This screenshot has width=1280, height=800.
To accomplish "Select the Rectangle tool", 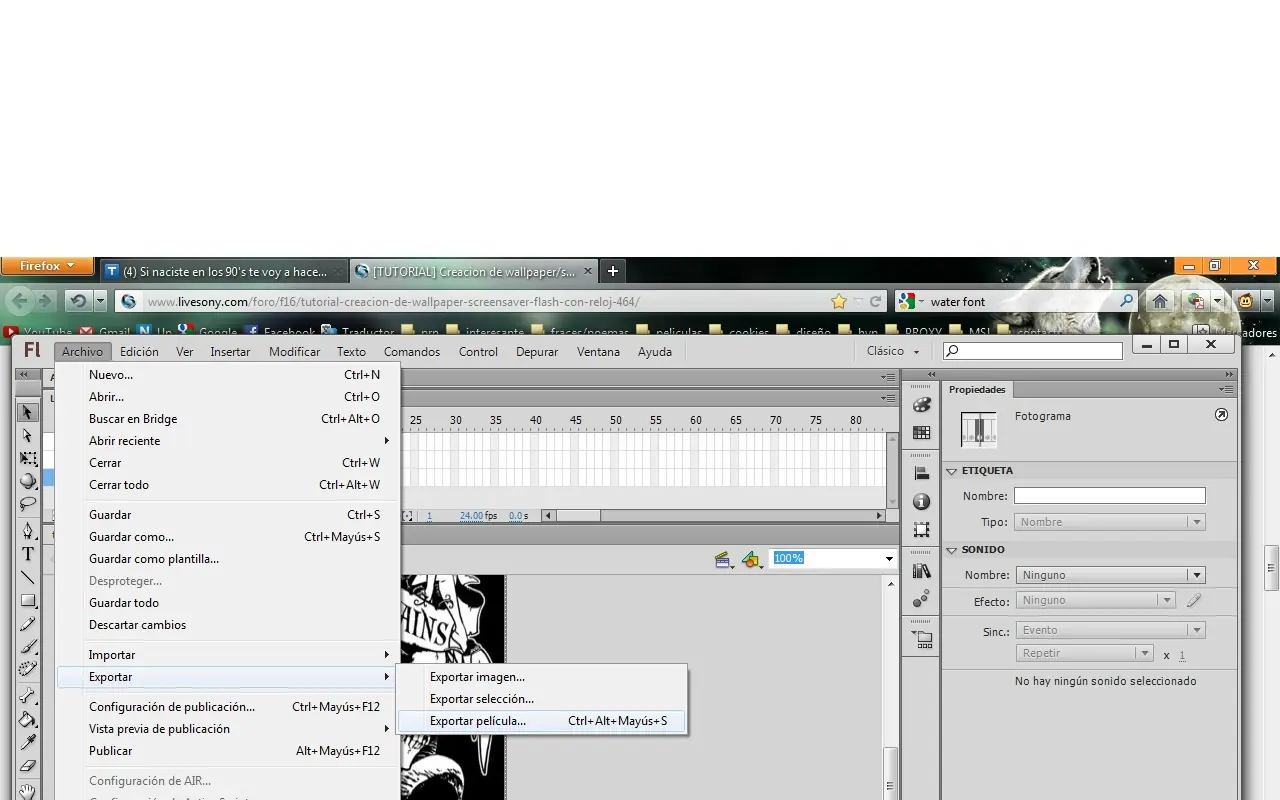I will tap(28, 600).
